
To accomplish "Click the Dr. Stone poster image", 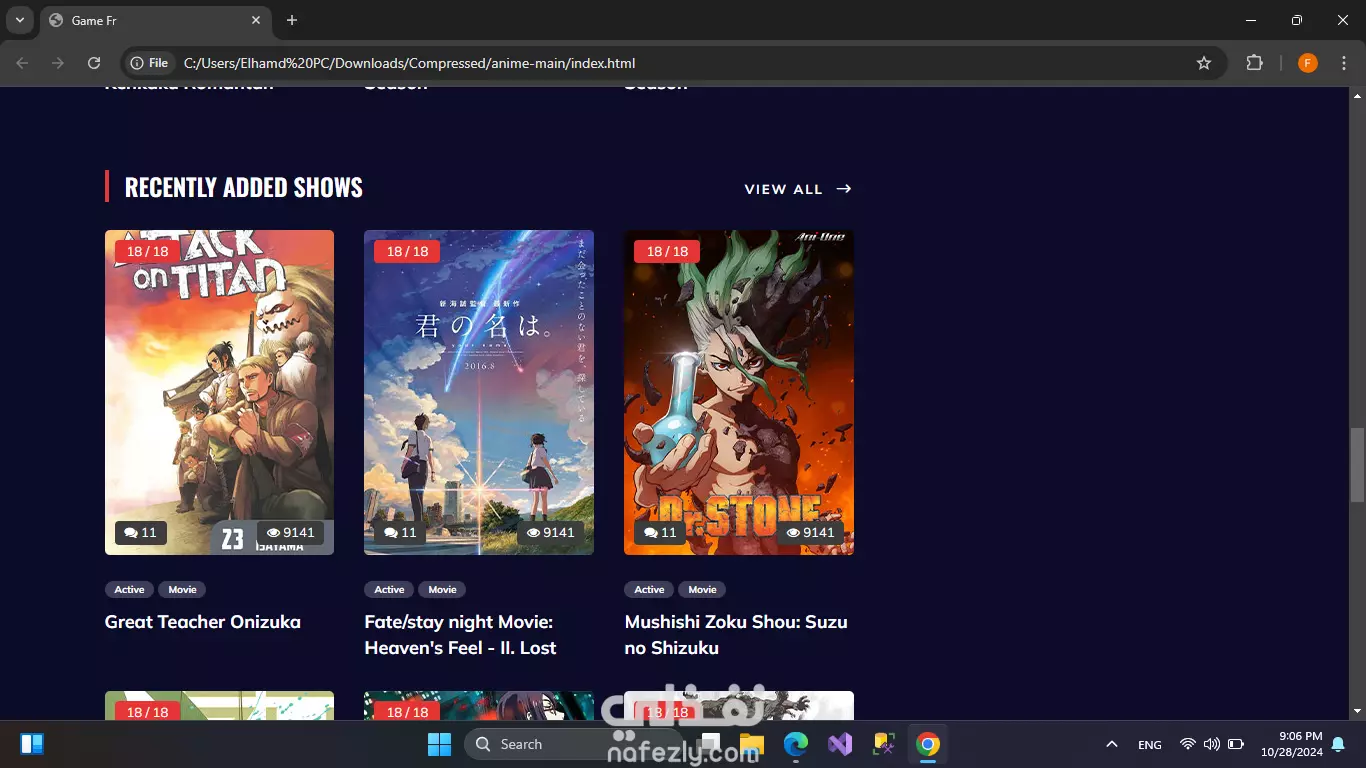I will click(739, 392).
